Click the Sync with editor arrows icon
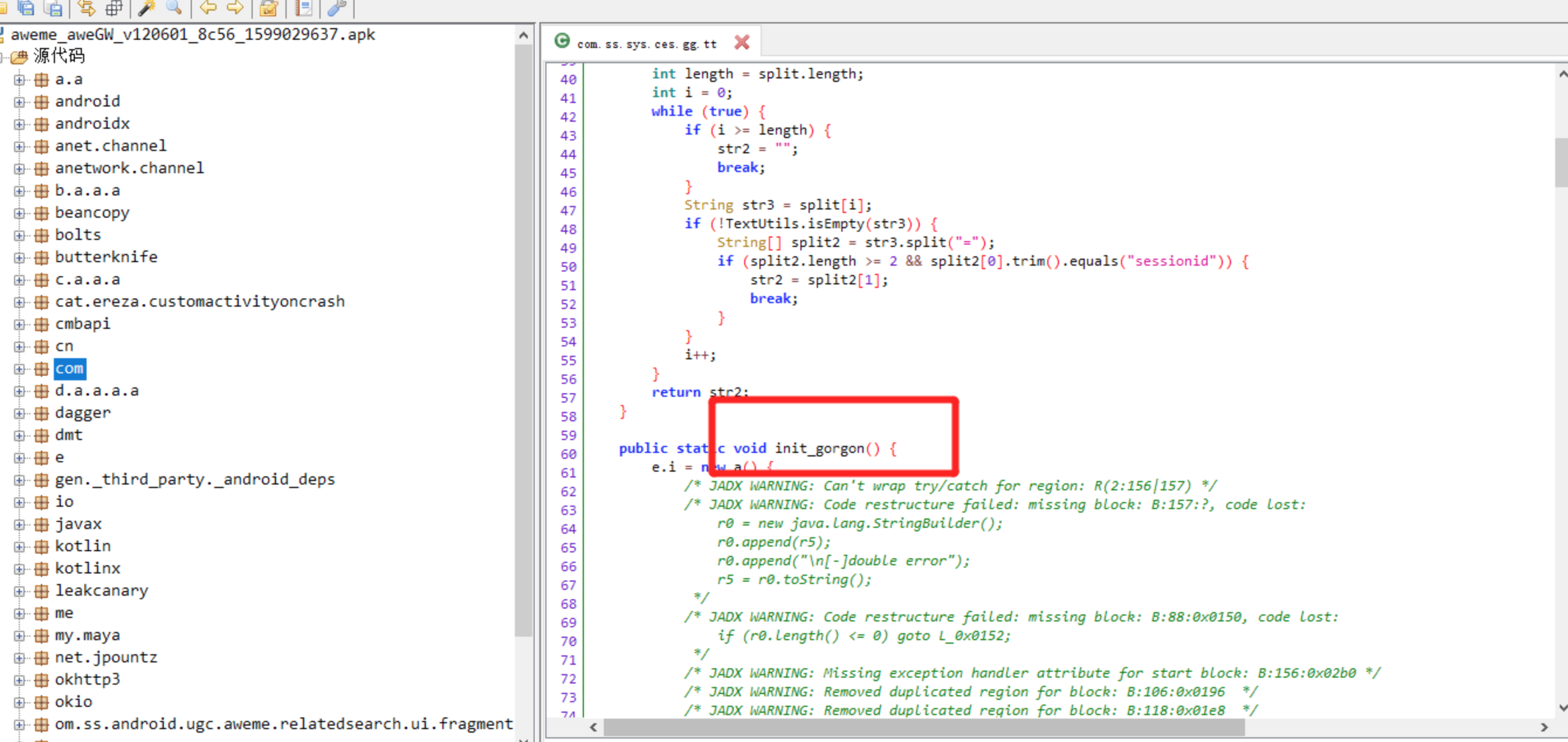Screen dimensions: 1568x742 (x=87, y=7)
